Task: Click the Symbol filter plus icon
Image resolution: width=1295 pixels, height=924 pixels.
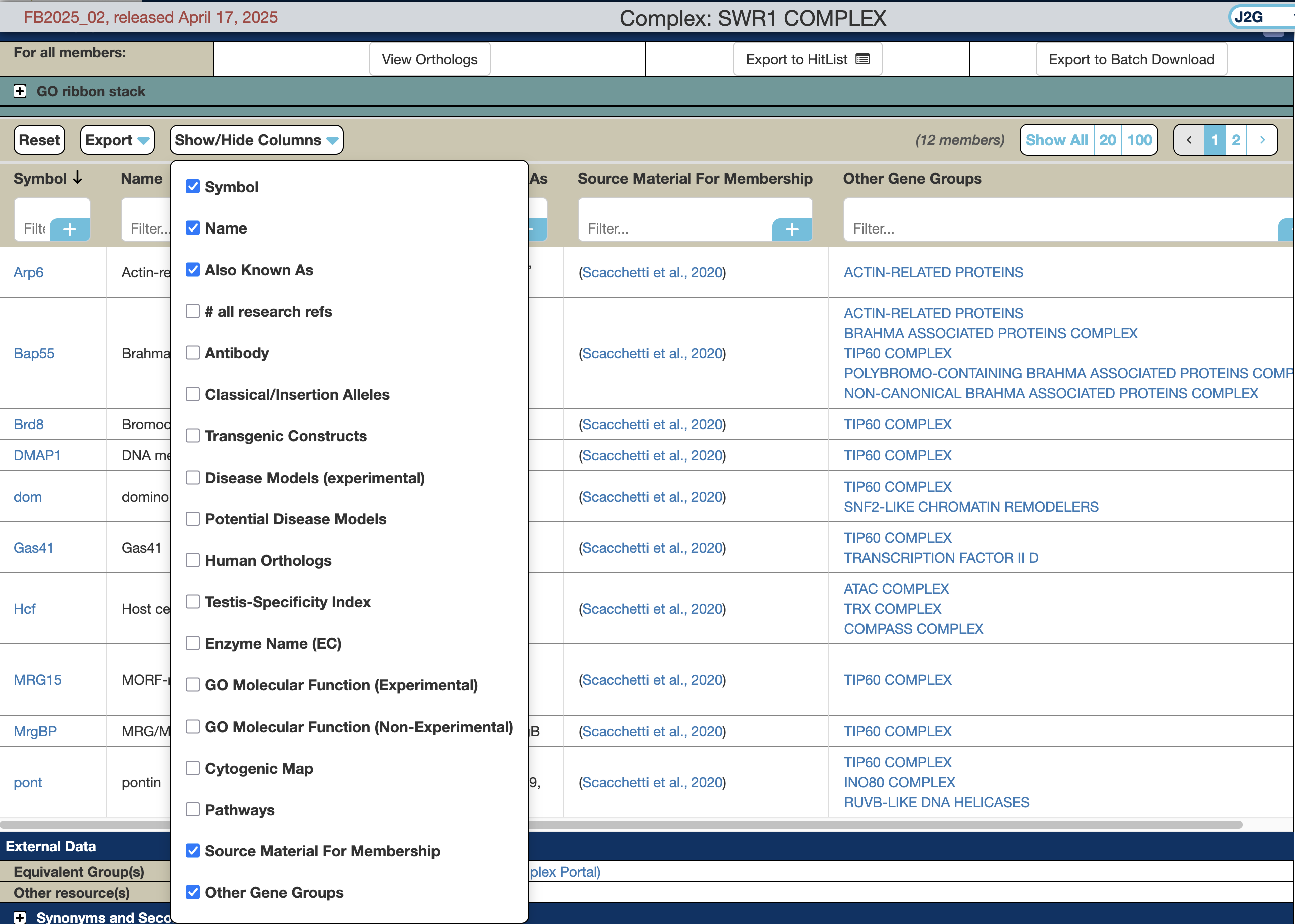Action: (x=70, y=229)
